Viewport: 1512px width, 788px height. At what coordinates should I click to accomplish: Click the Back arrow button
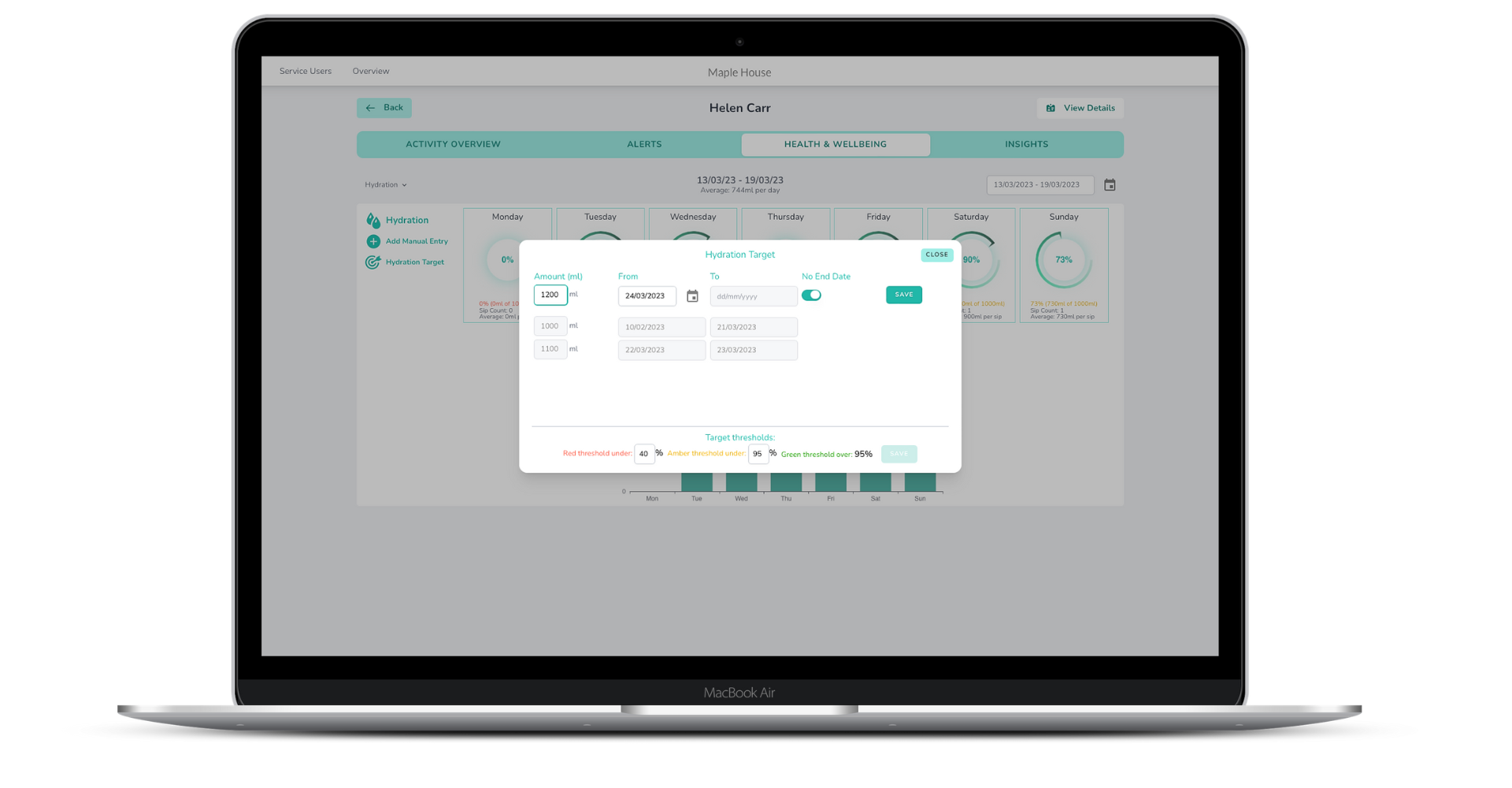tap(384, 108)
